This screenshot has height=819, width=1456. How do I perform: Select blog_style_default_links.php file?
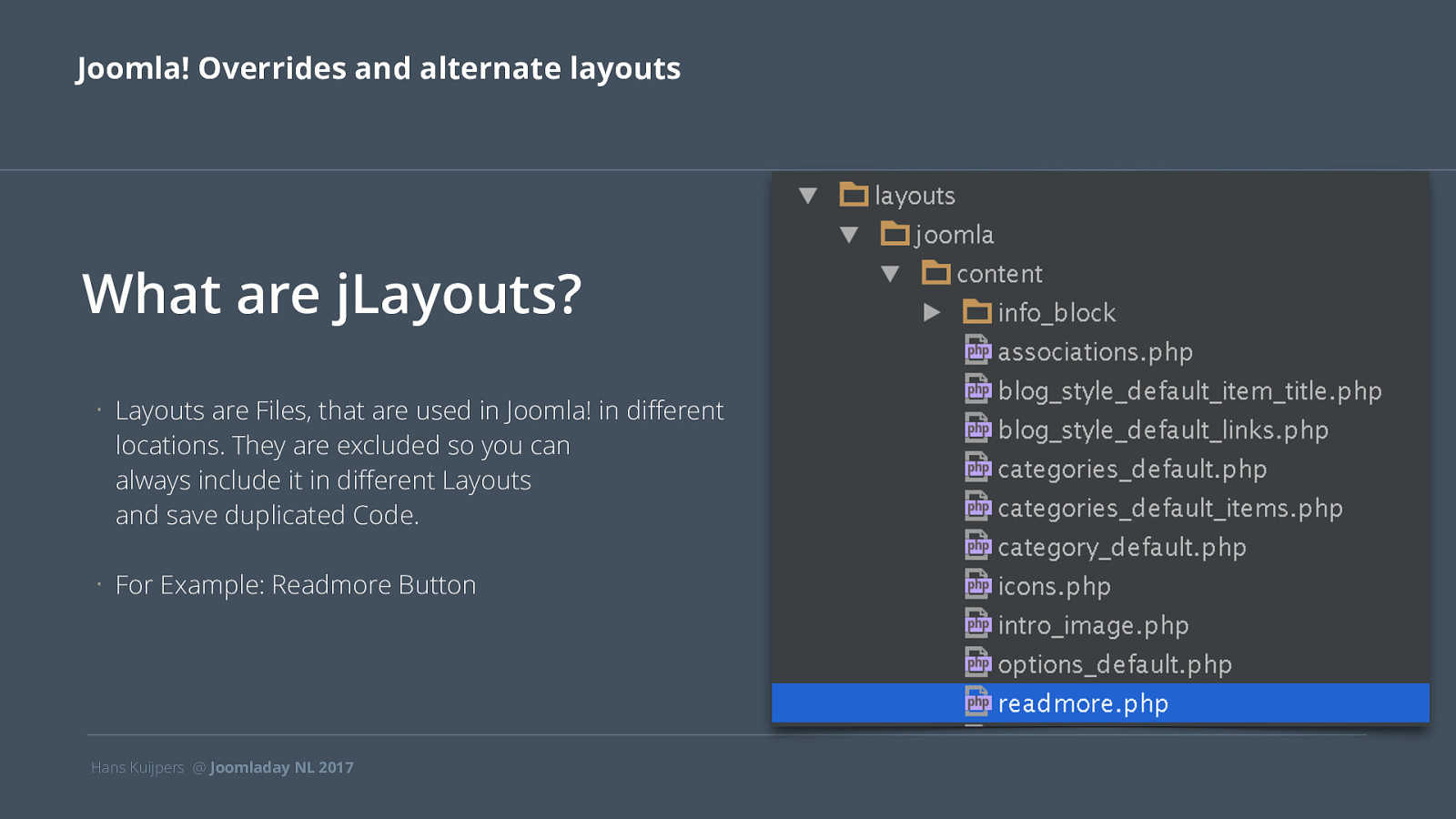click(x=1163, y=430)
